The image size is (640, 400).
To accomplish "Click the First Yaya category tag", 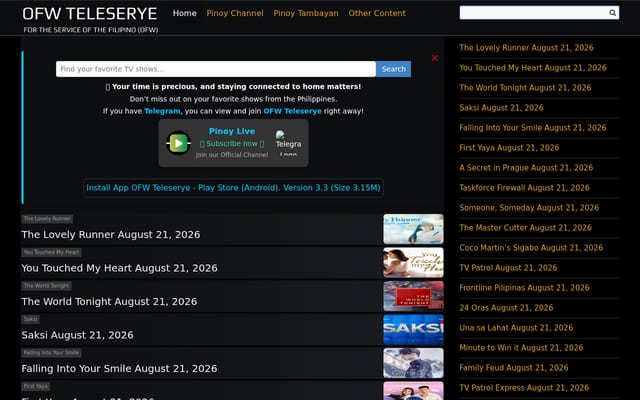I will coord(36,386).
